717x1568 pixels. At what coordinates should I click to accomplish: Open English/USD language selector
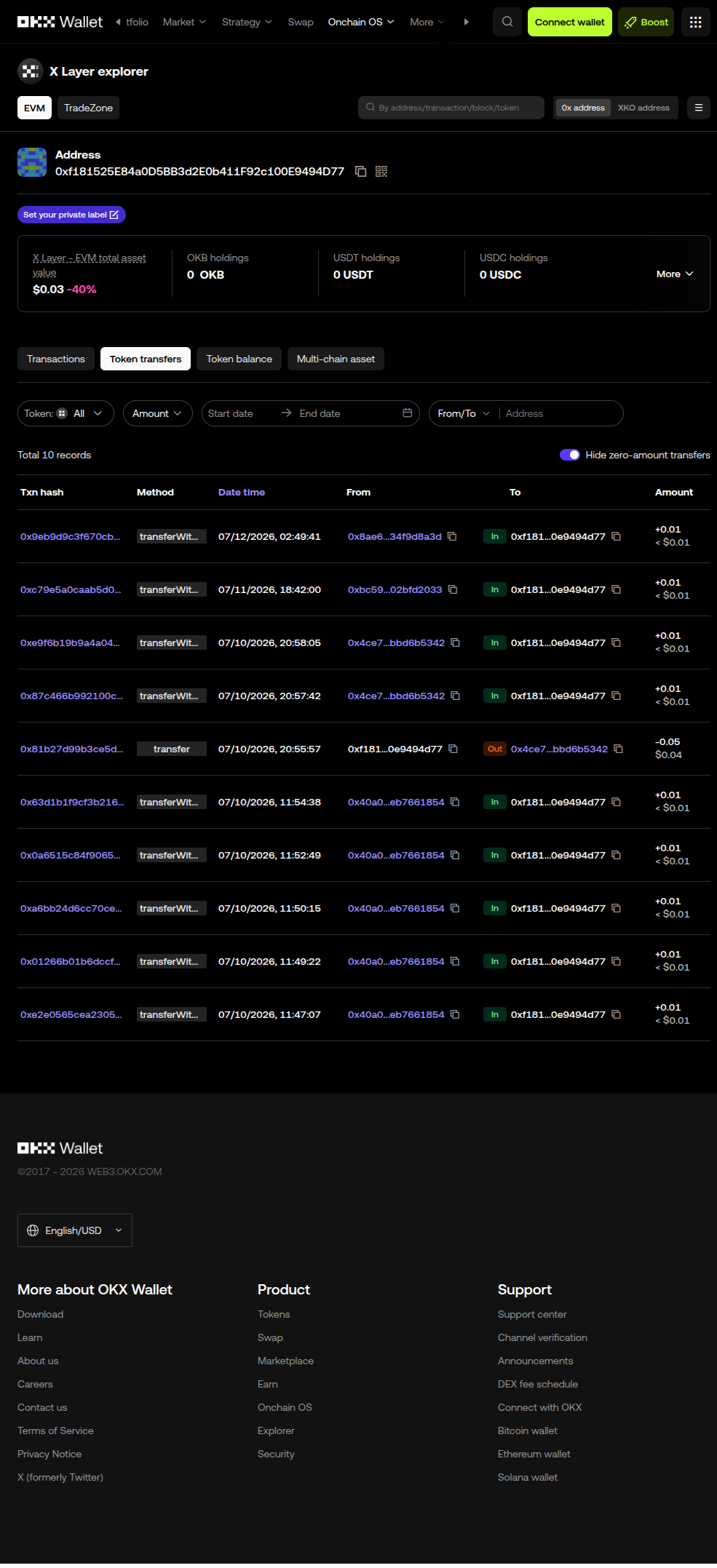tap(75, 1230)
